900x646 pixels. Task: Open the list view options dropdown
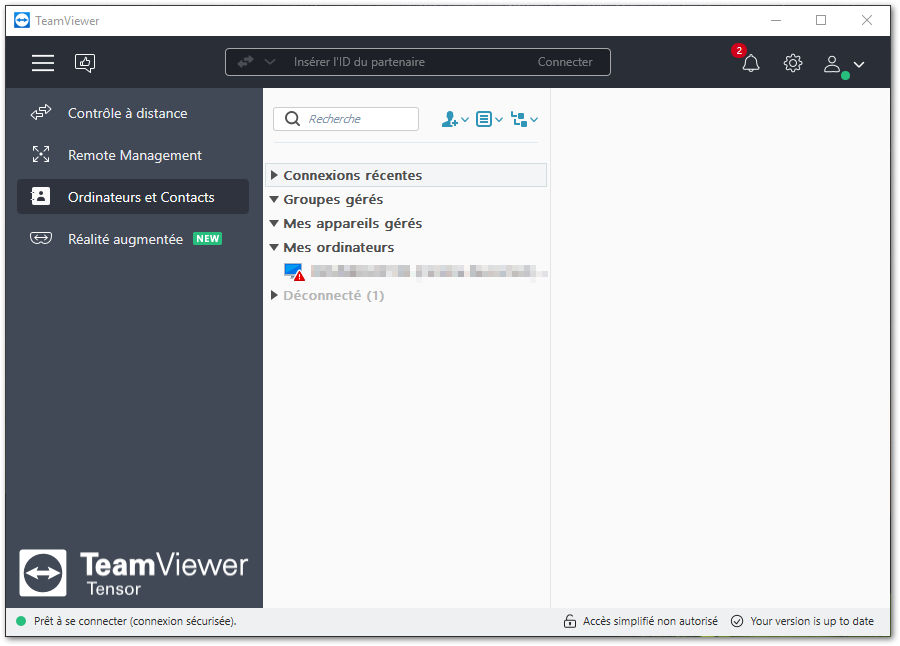click(x=489, y=119)
